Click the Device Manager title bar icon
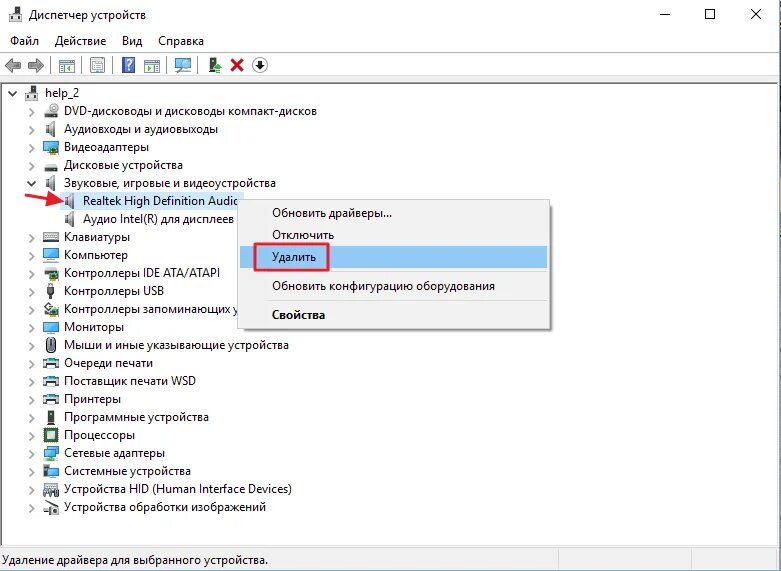 tap(15, 14)
